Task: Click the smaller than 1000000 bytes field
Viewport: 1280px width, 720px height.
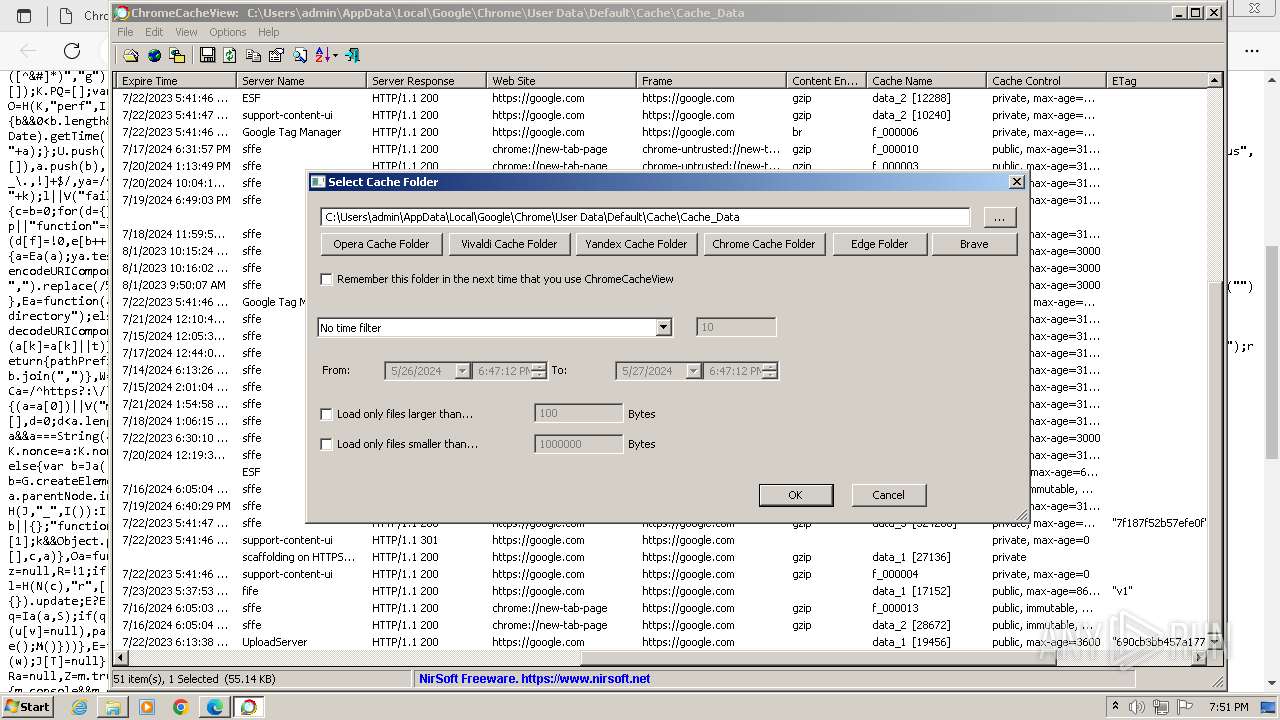Action: tap(578, 444)
